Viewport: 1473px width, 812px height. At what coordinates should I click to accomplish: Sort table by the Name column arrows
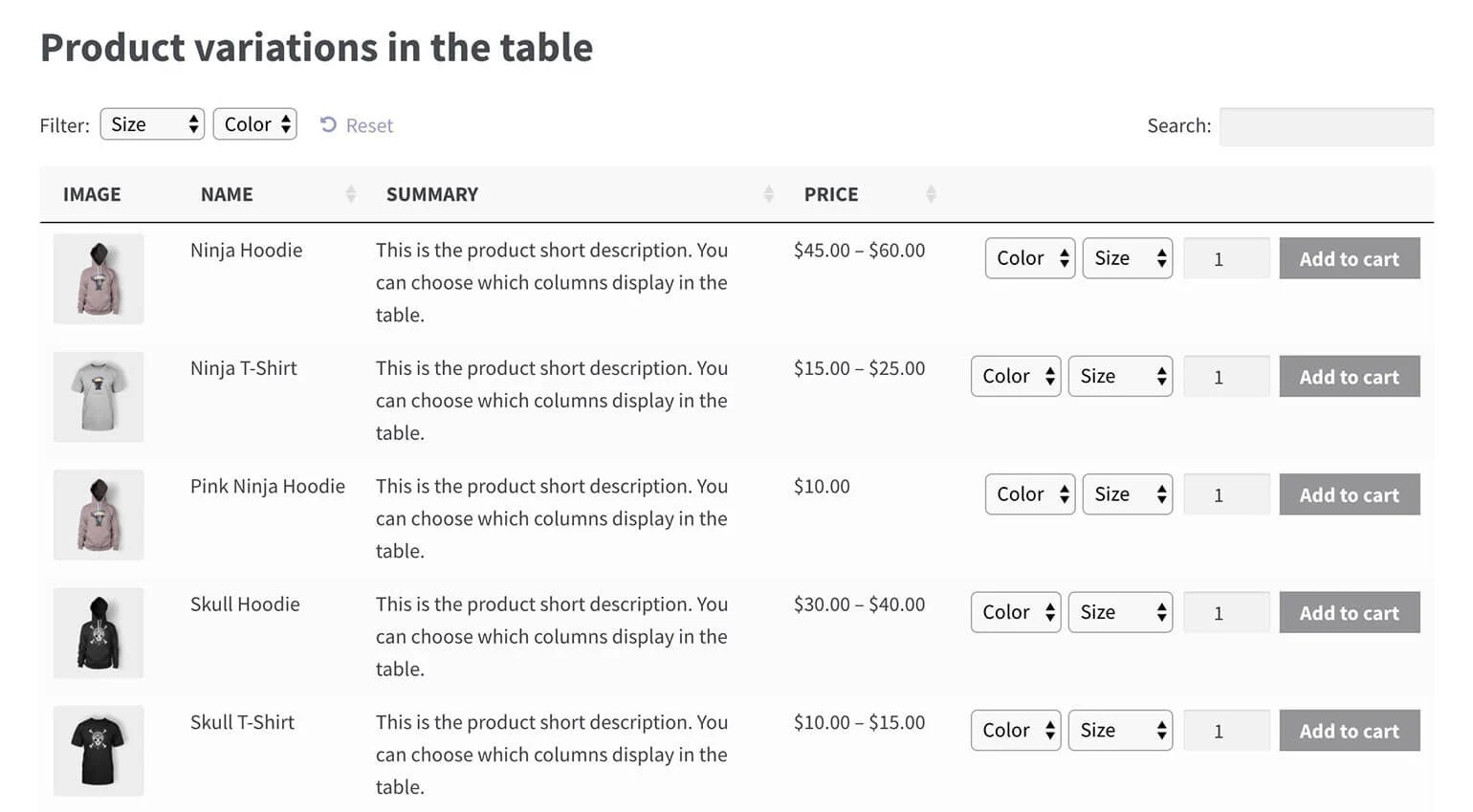350,194
